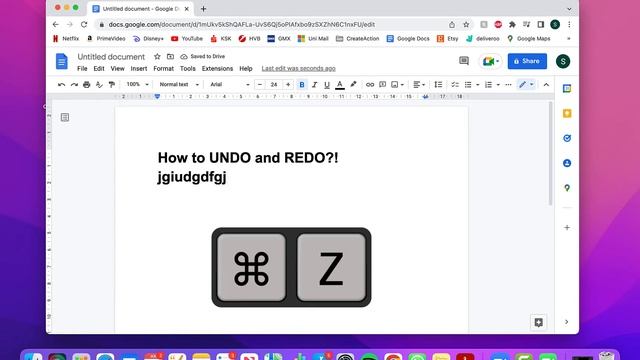Toggle Underline formatting
This screenshot has height=360, width=640.
tap(327, 84)
